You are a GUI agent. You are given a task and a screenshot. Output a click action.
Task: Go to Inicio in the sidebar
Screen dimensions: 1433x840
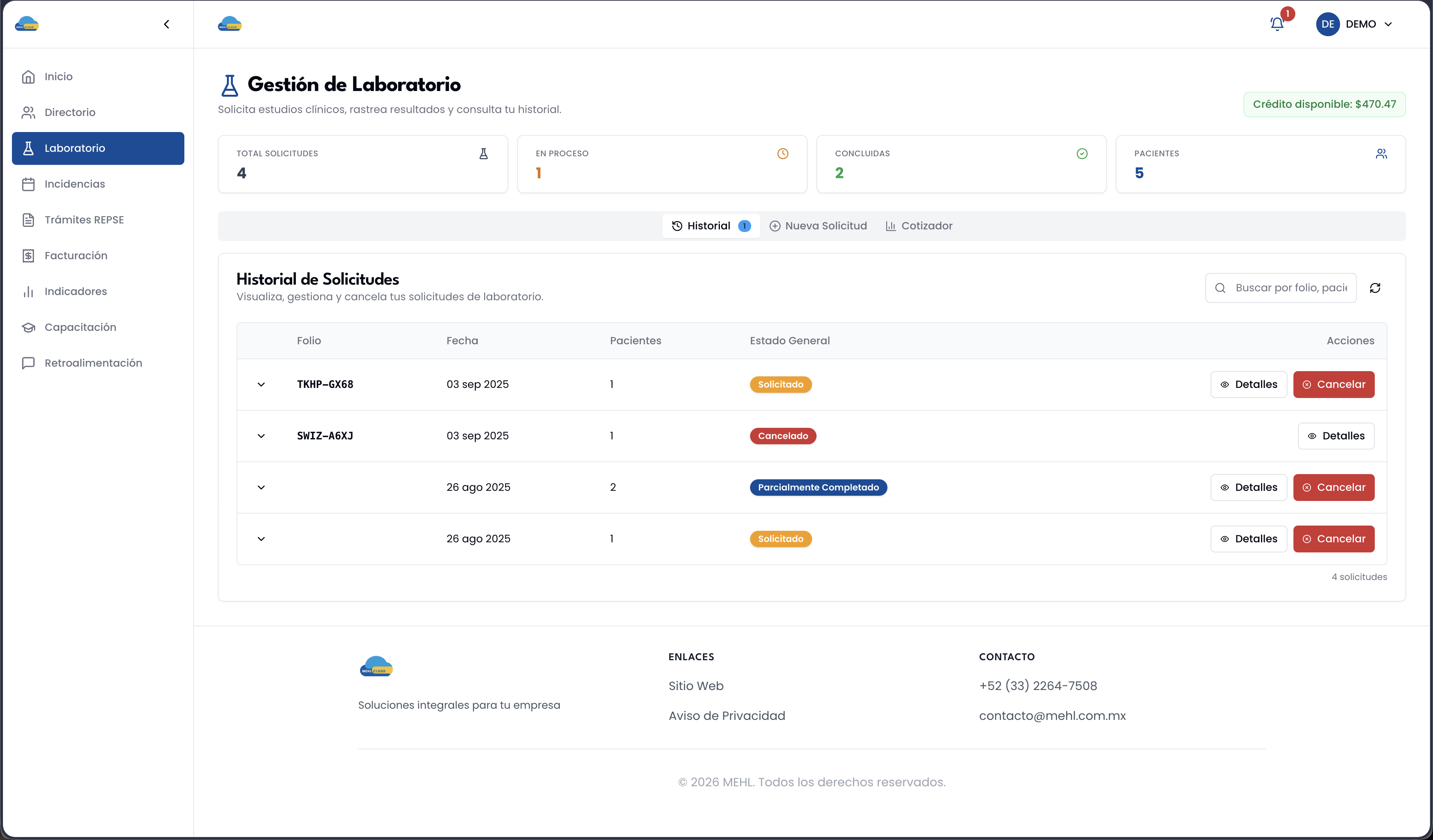tap(98, 77)
